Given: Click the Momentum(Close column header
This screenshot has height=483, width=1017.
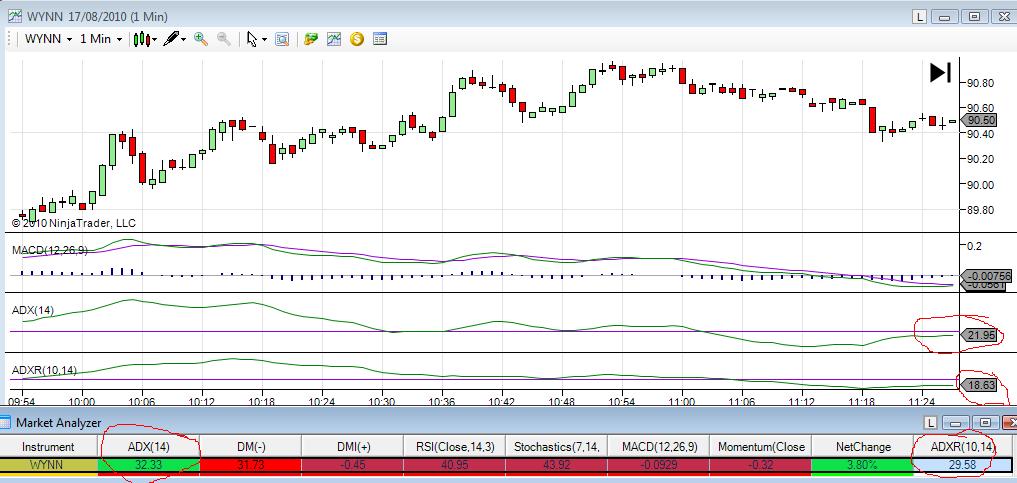Looking at the screenshot, I should tap(760, 447).
